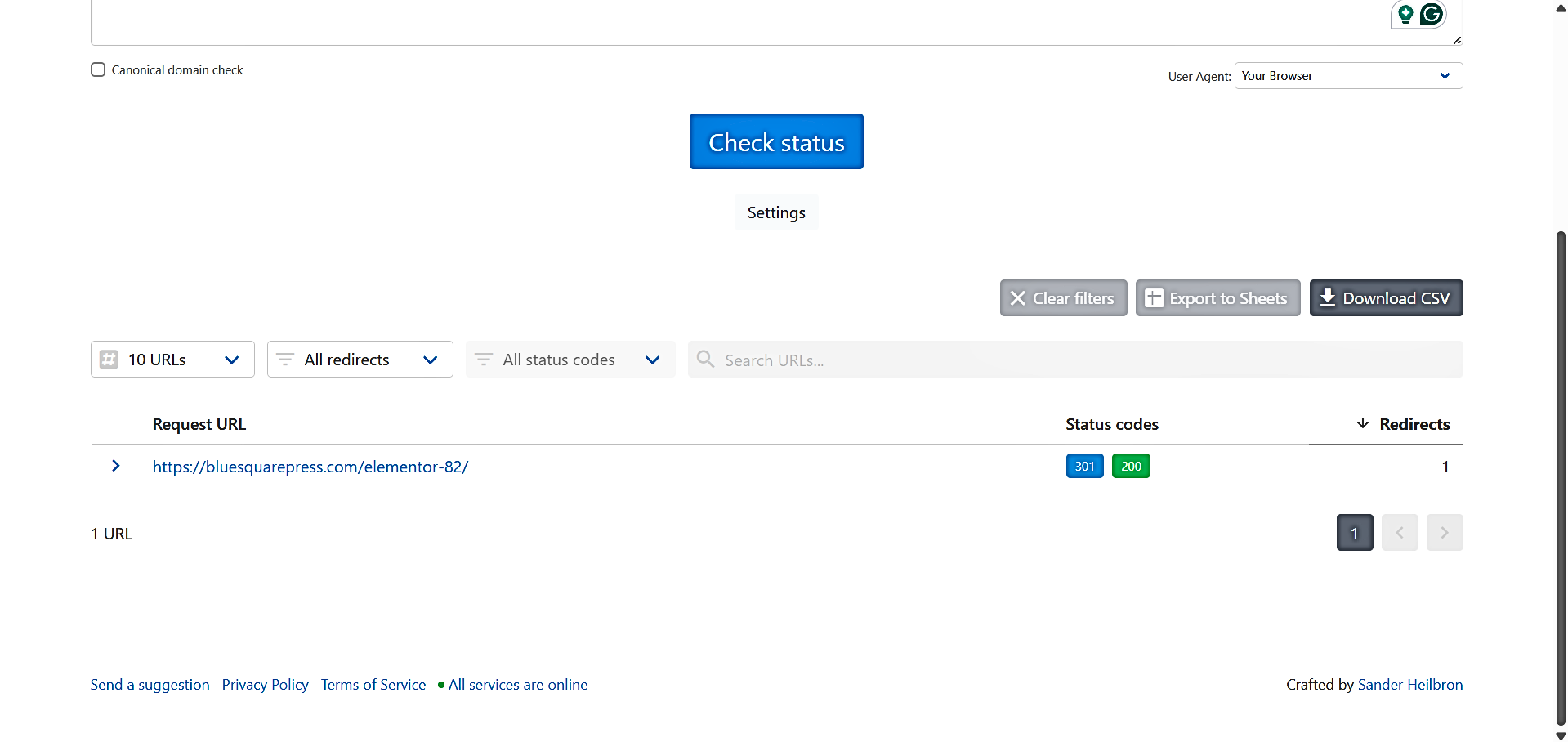This screenshot has width=1568, height=742.
Task: Open the User Agent dropdown
Action: coord(1347,76)
